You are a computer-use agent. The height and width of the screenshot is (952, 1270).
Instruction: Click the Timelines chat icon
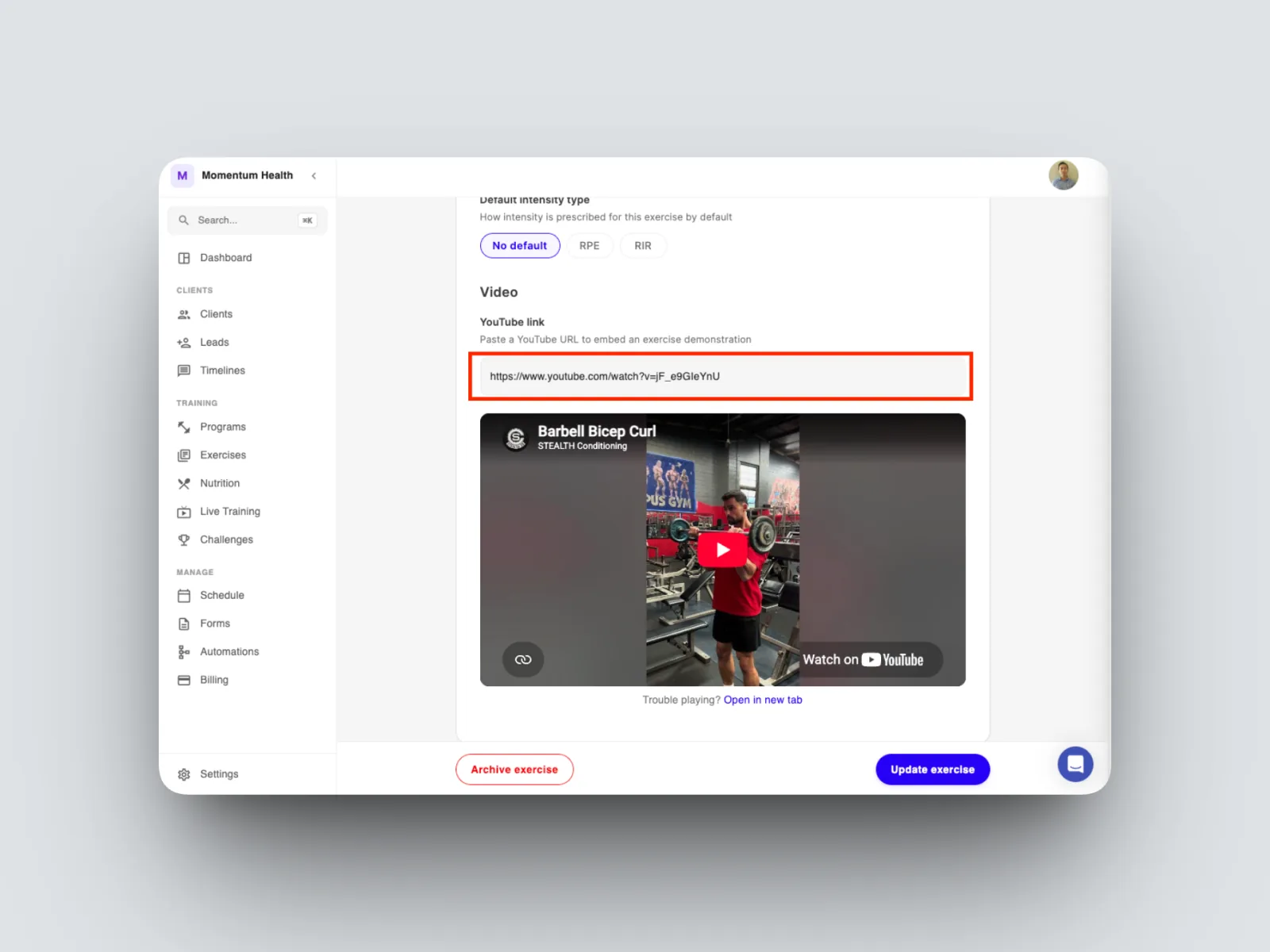click(x=184, y=370)
